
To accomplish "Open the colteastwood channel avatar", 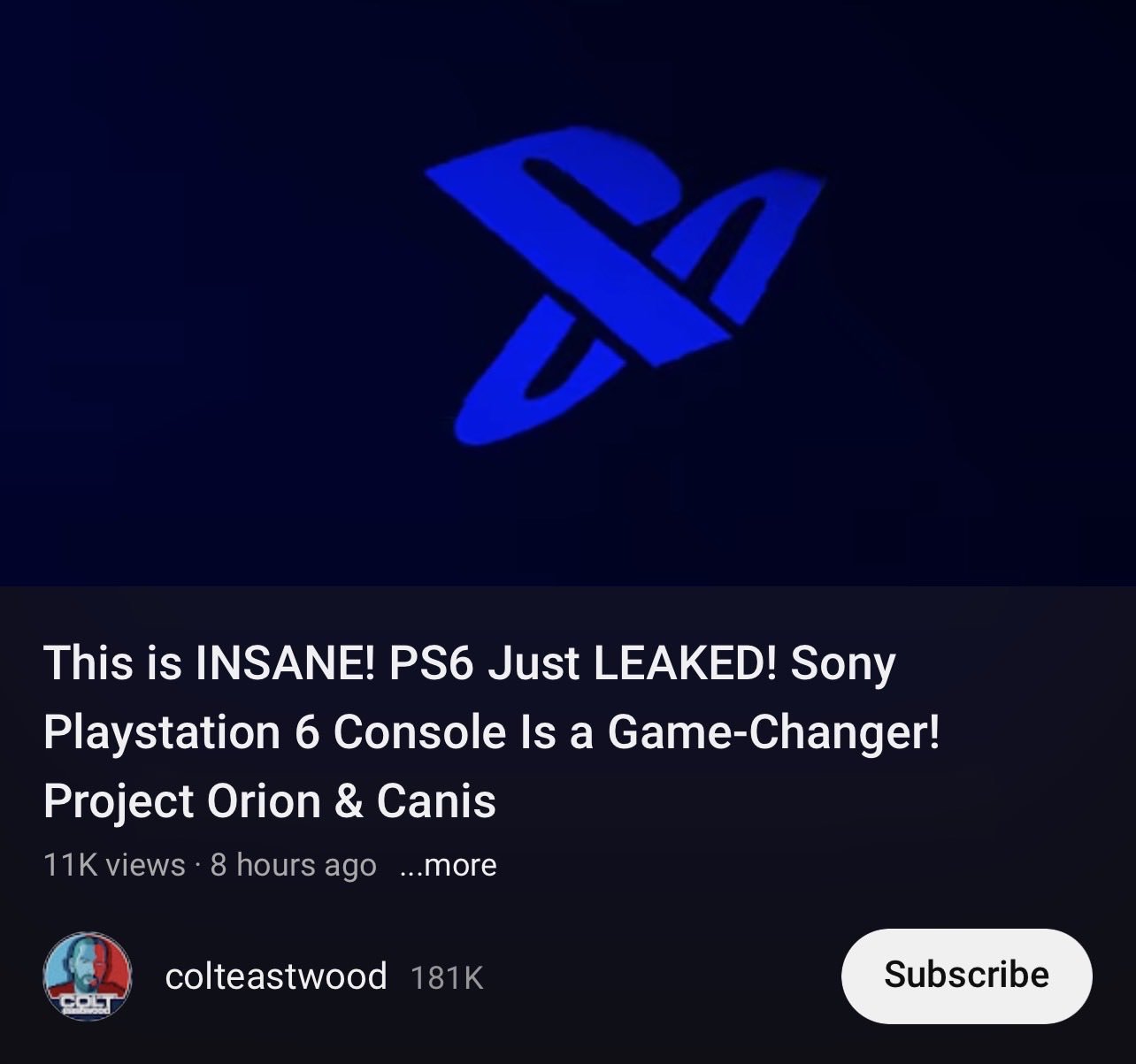I will (x=88, y=976).
